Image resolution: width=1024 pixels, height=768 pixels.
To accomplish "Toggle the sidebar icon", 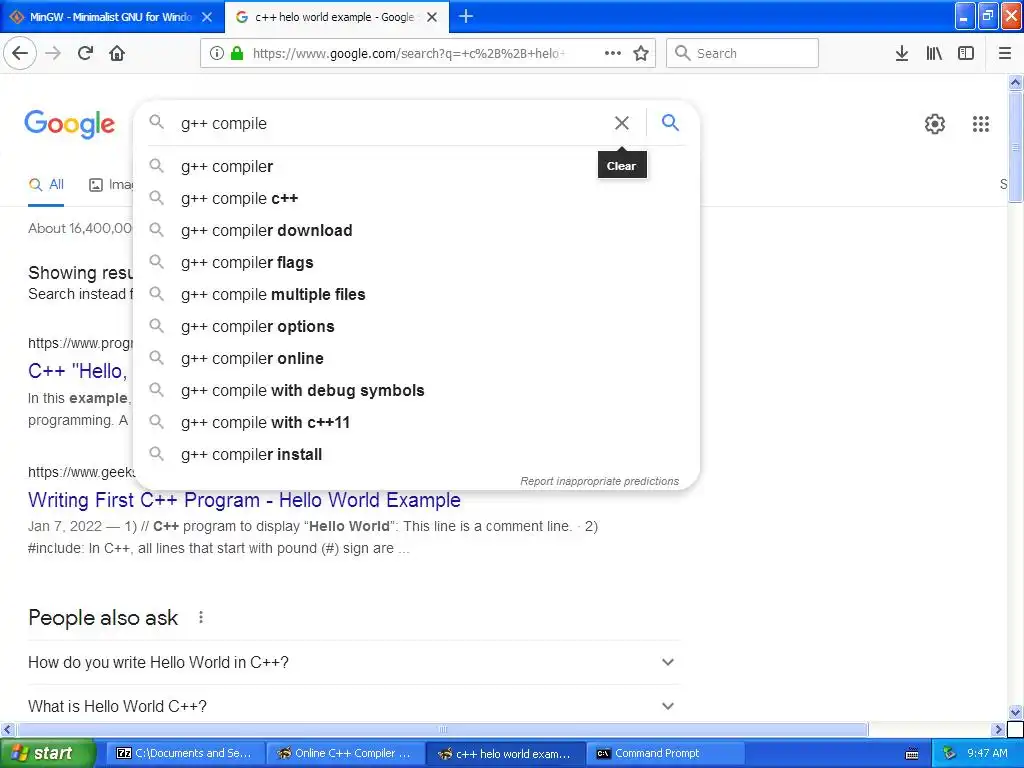I will [966, 53].
